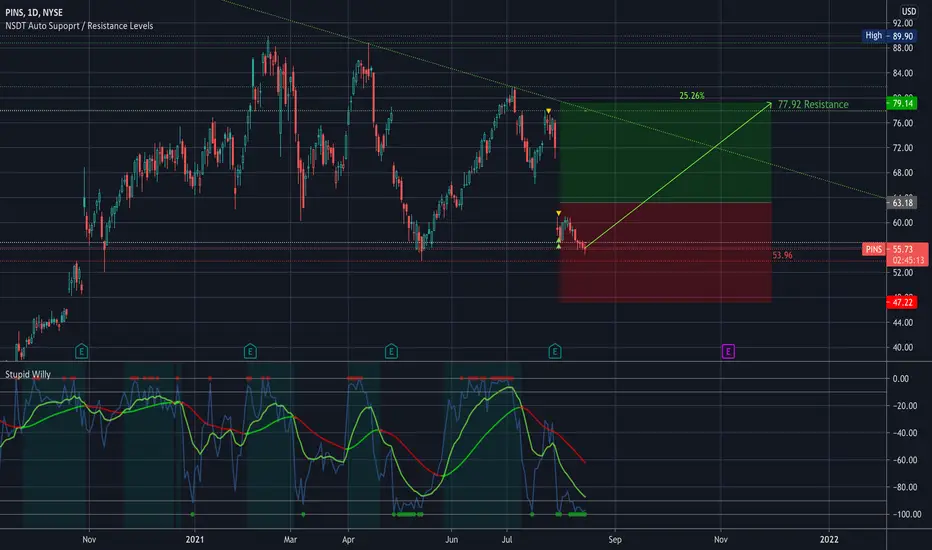This screenshot has height=550, width=932.
Task: Click the Sep label on time axis
Action: pyautogui.click(x=615, y=539)
